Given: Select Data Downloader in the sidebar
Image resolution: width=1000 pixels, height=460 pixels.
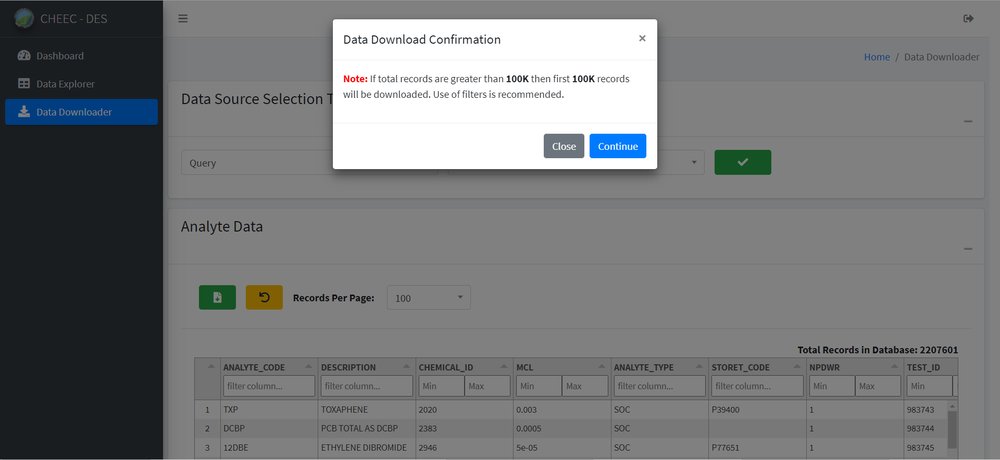Looking at the screenshot, I should coord(74,112).
